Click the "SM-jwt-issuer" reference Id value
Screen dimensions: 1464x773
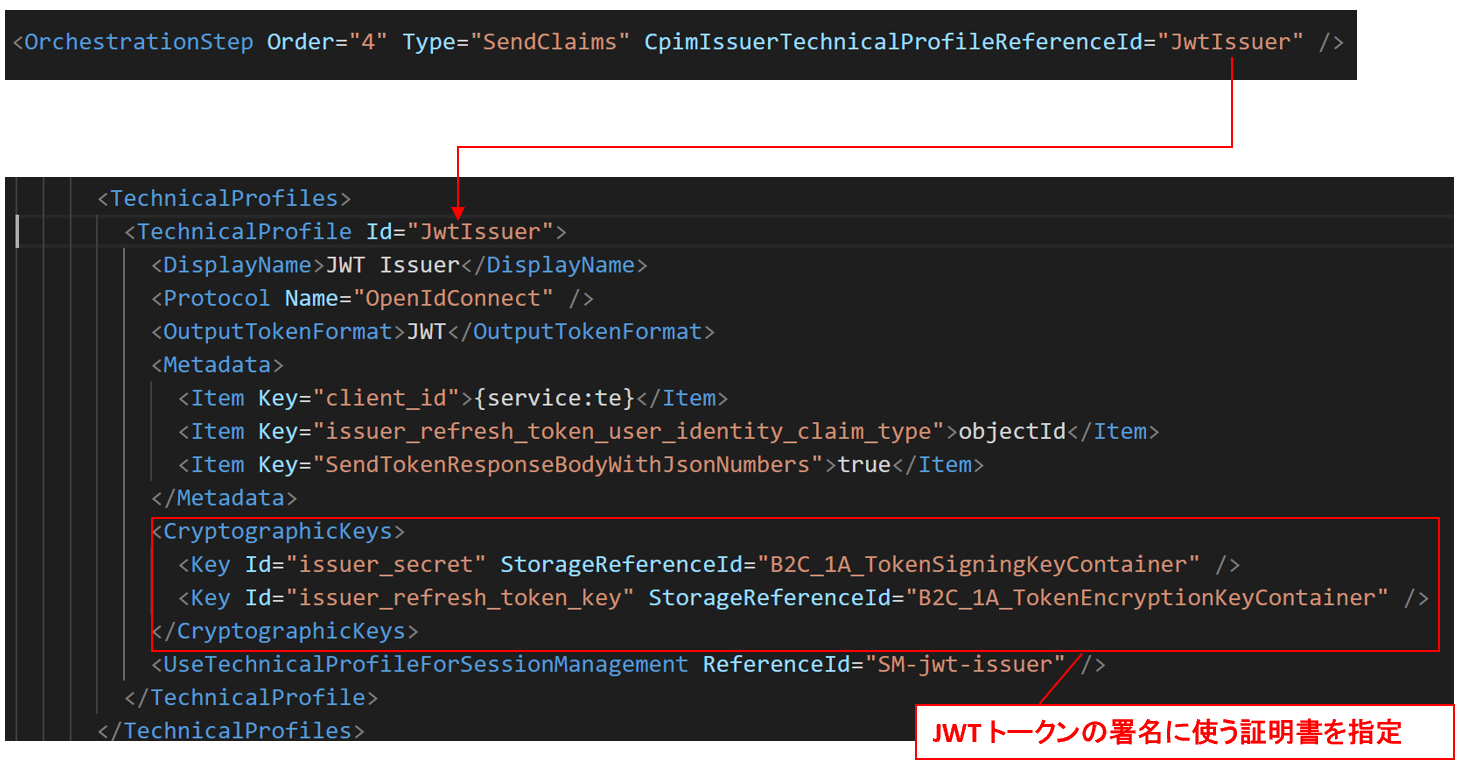point(965,664)
